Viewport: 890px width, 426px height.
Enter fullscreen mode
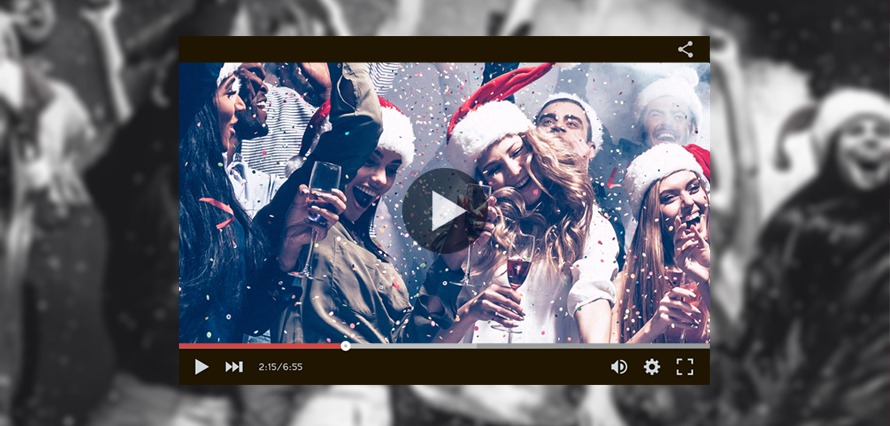pyautogui.click(x=685, y=367)
